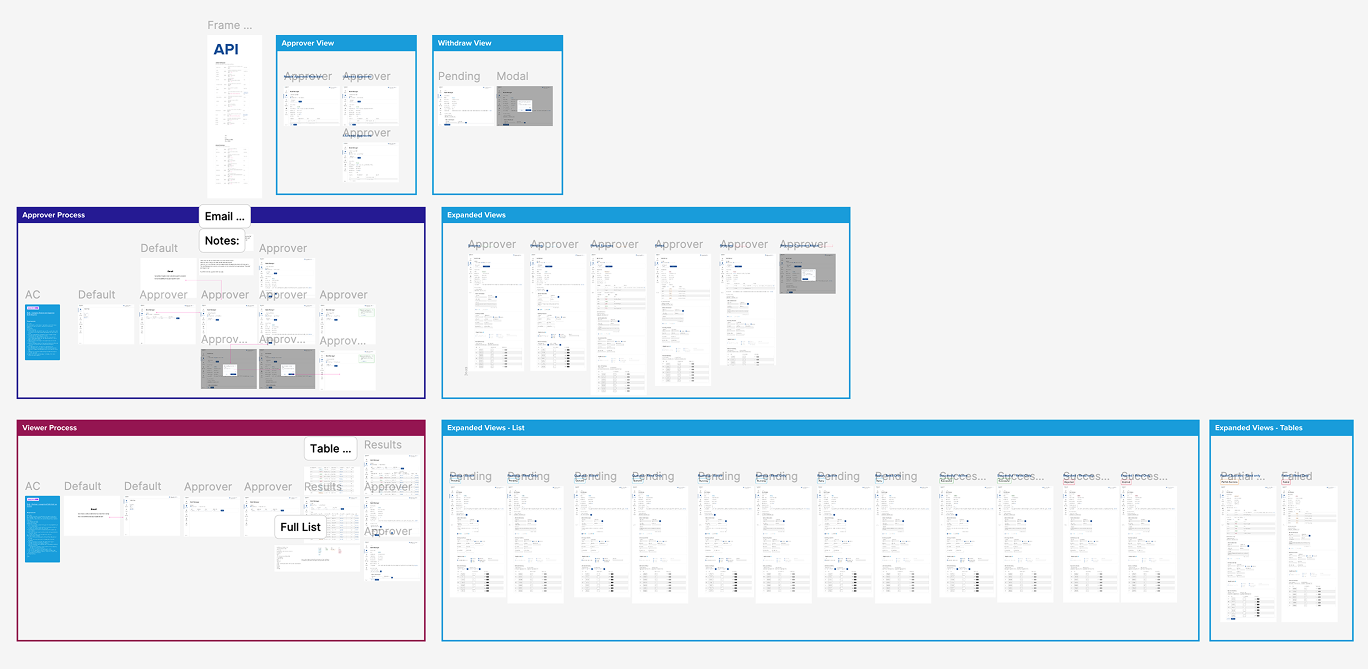The image size is (1368, 669).
Task: Select the "API" frame thumbnail
Action: [234, 113]
